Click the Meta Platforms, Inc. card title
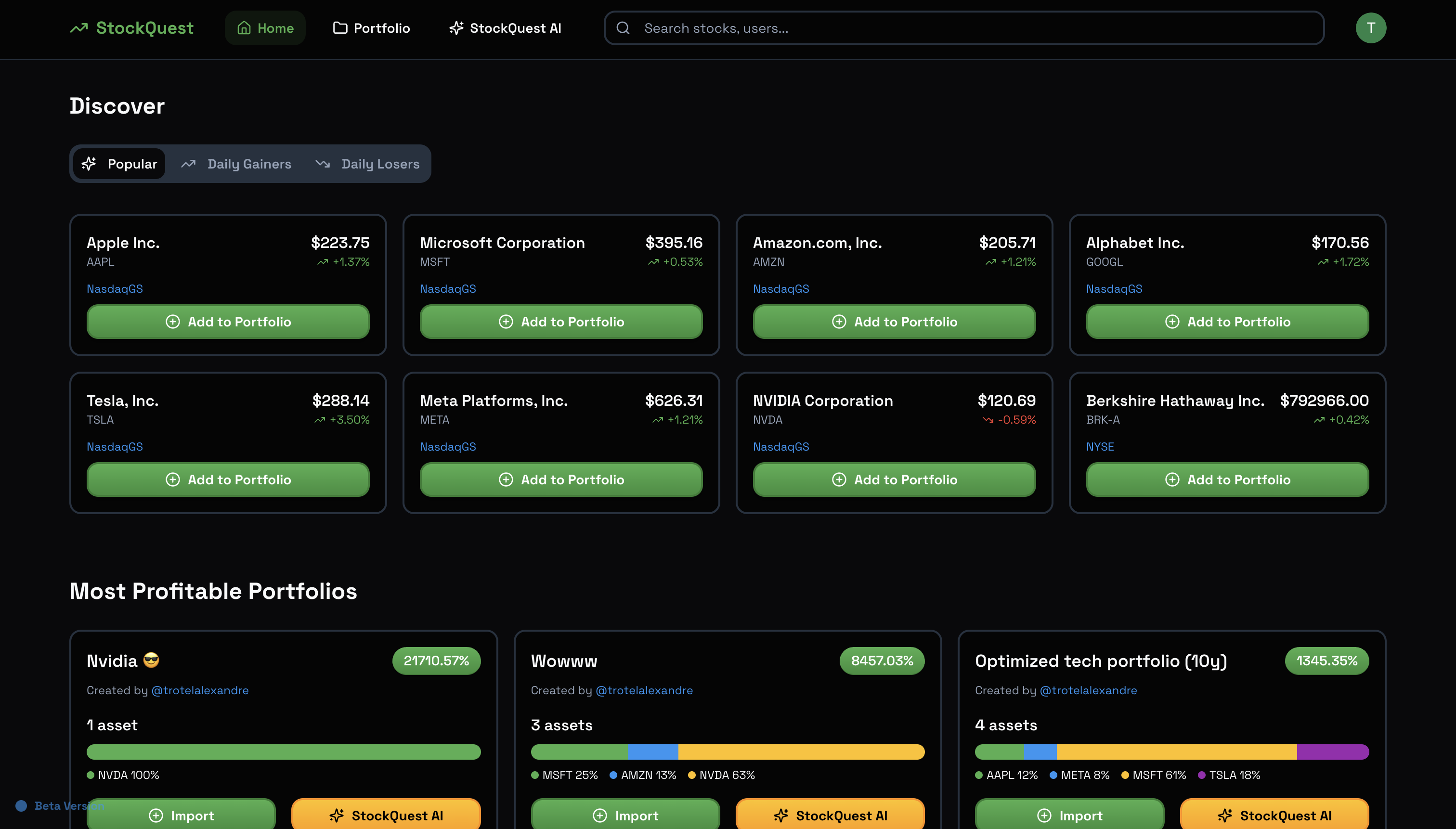The width and height of the screenshot is (1456, 829). [x=494, y=400]
